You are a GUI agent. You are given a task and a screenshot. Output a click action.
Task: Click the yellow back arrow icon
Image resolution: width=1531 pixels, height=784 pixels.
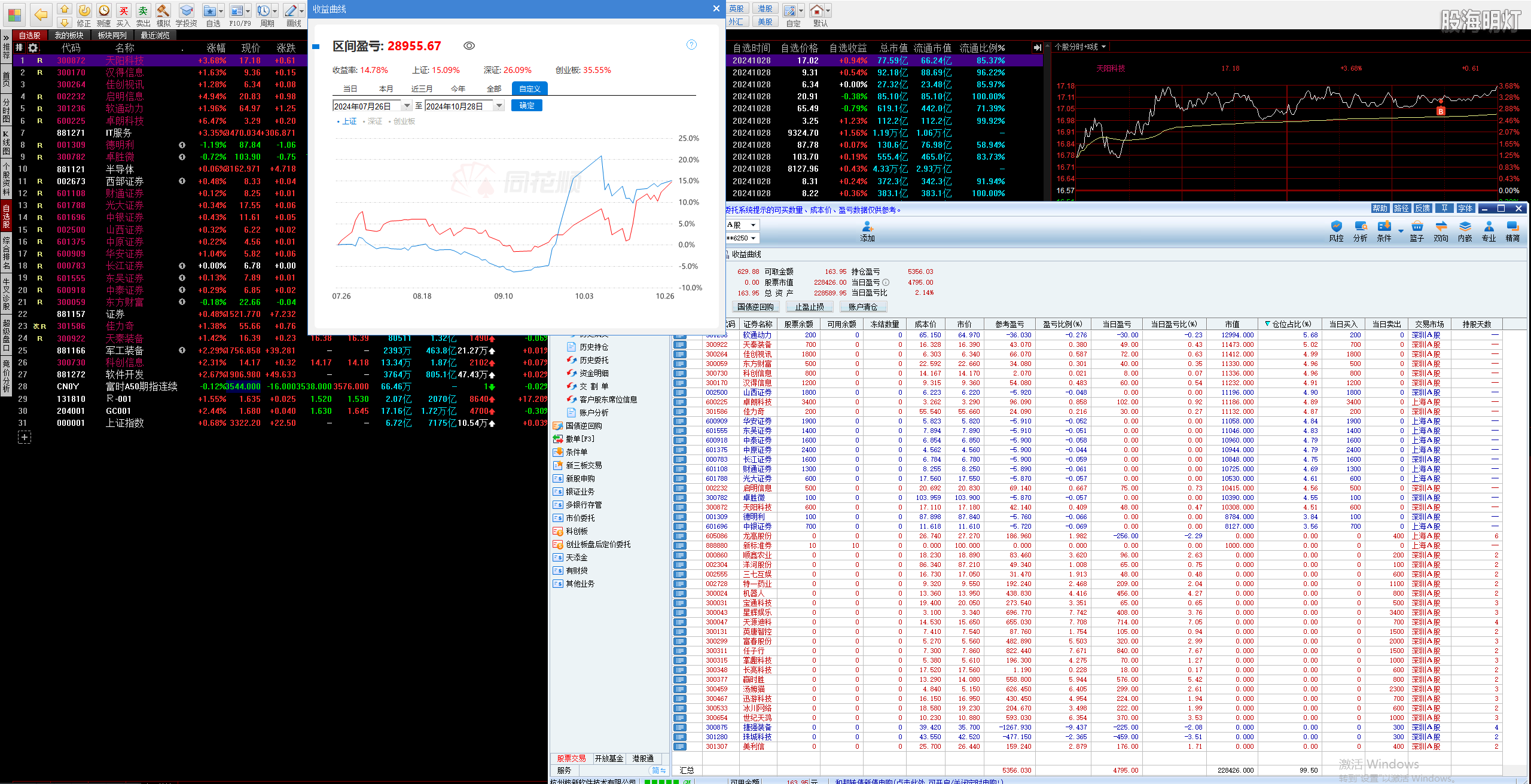[x=41, y=14]
